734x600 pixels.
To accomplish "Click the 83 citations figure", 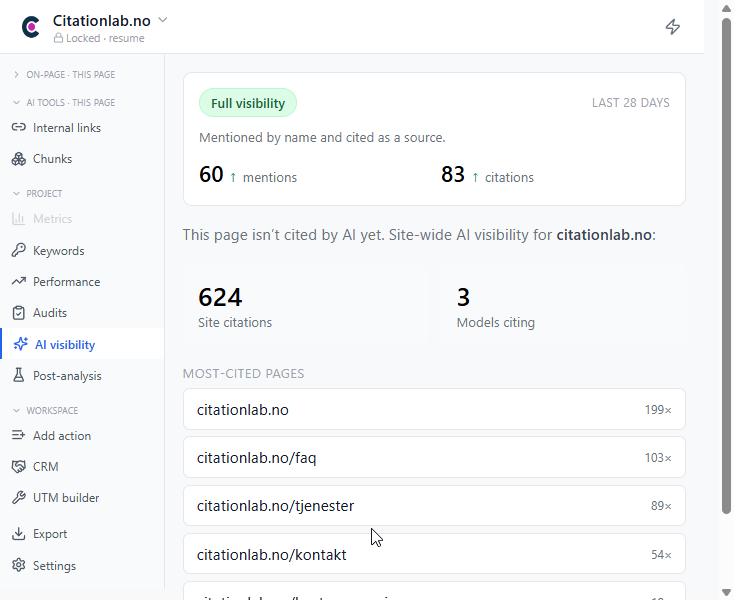I will click(453, 175).
